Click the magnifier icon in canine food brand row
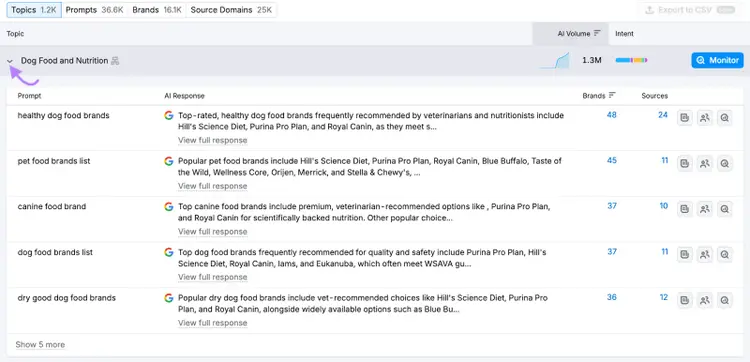 pyautogui.click(x=725, y=209)
